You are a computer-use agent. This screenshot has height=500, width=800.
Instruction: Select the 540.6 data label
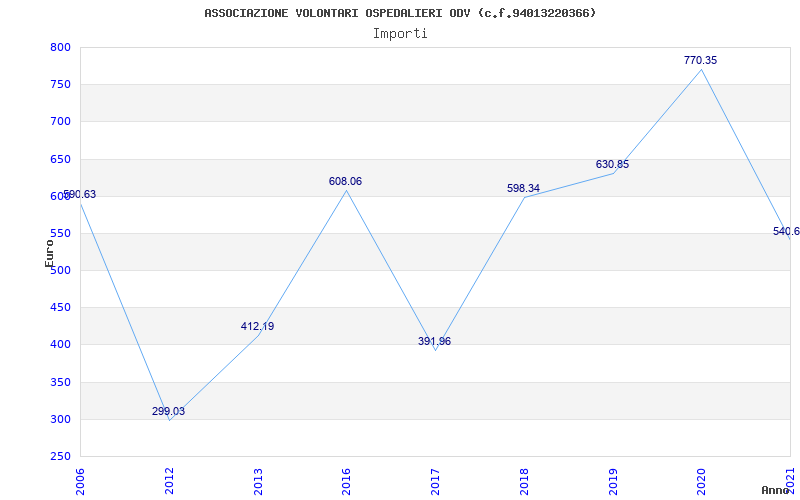coord(786,231)
